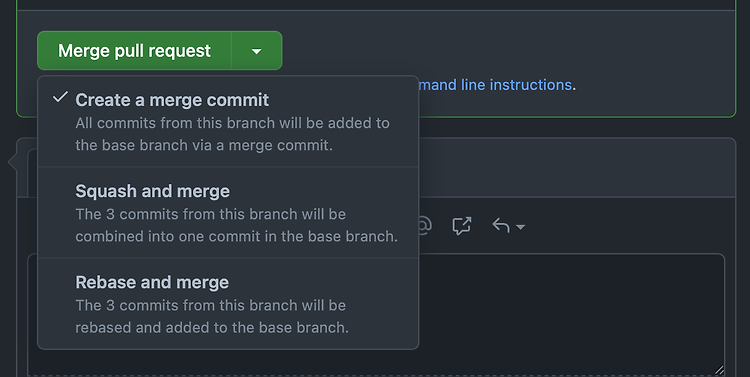Viewport: 750px width, 377px height.
Task: Toggle the merge method dropdown caret
Action: click(x=257, y=51)
